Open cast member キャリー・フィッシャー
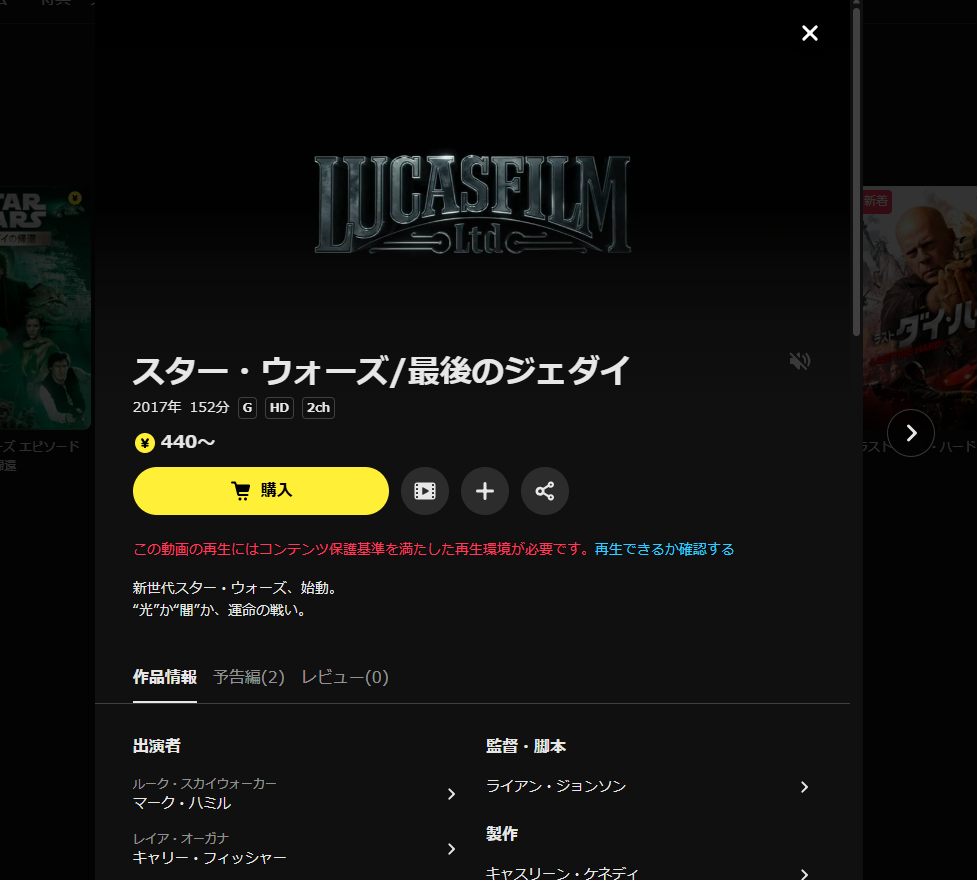977x880 pixels. click(x=209, y=858)
